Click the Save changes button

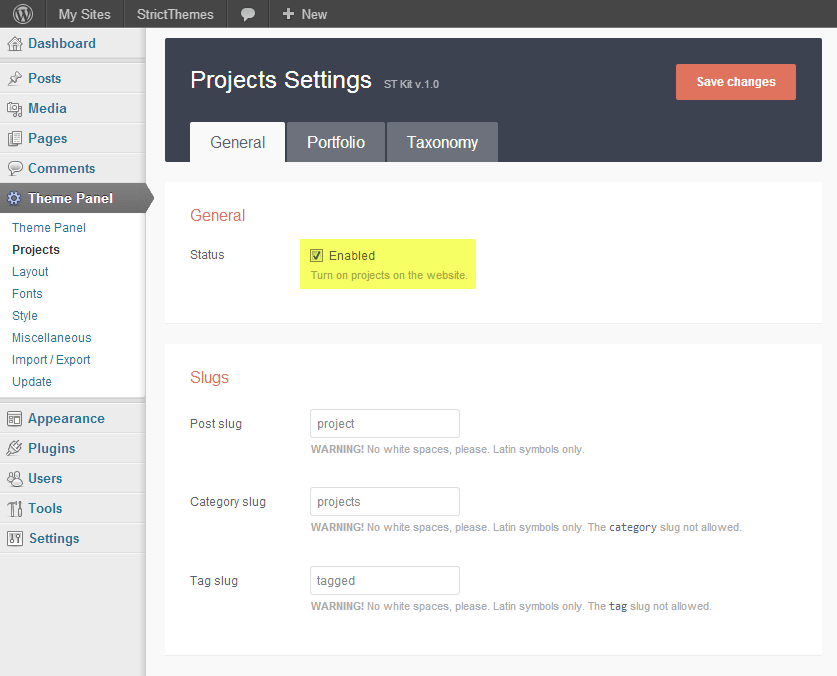click(x=735, y=82)
